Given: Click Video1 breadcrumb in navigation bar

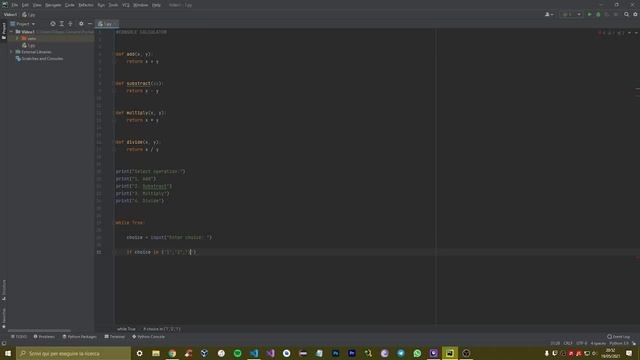Looking at the screenshot, I should point(10,14).
